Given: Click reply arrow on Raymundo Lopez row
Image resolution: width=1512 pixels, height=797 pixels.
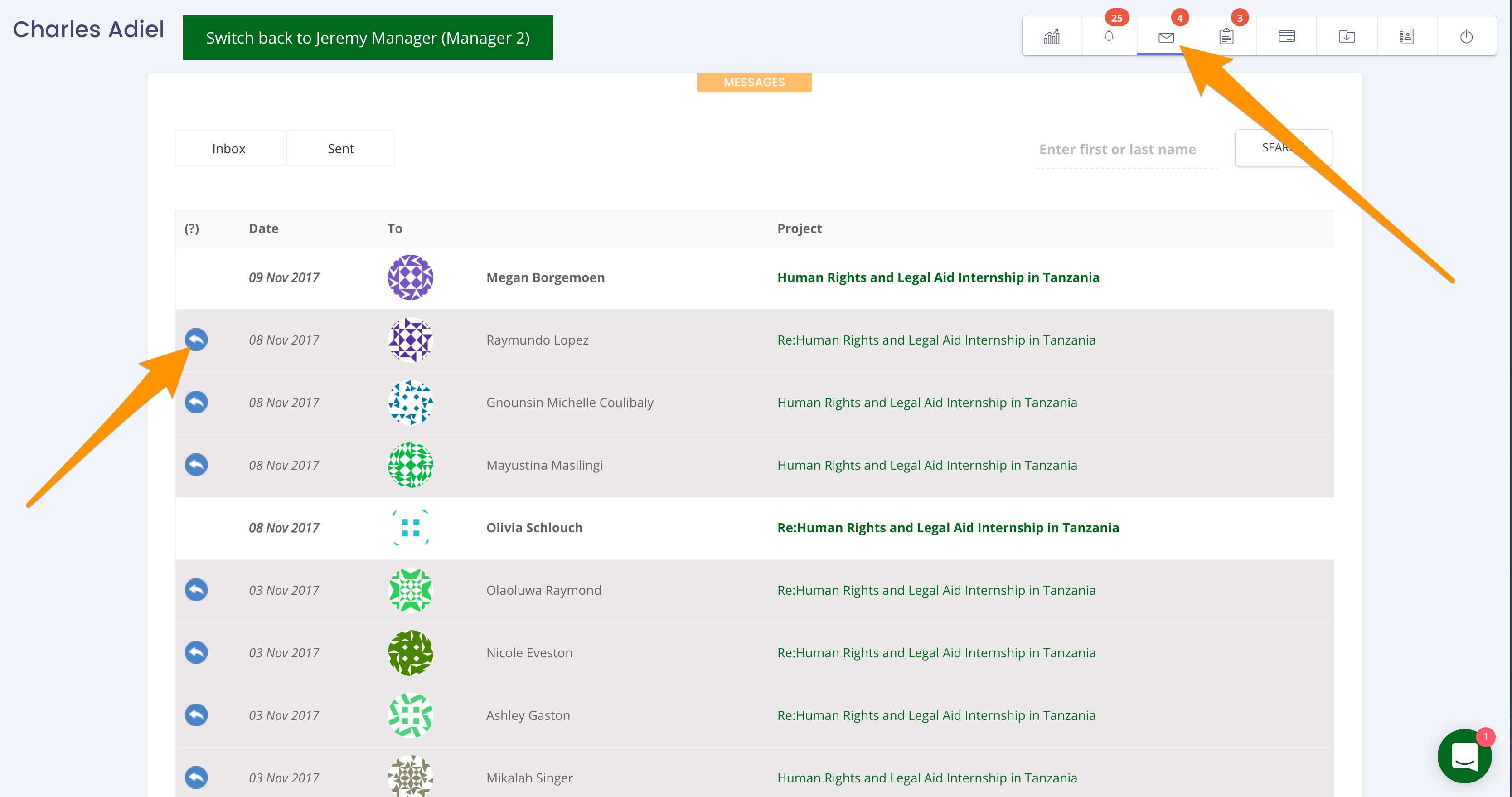Looking at the screenshot, I should point(196,340).
